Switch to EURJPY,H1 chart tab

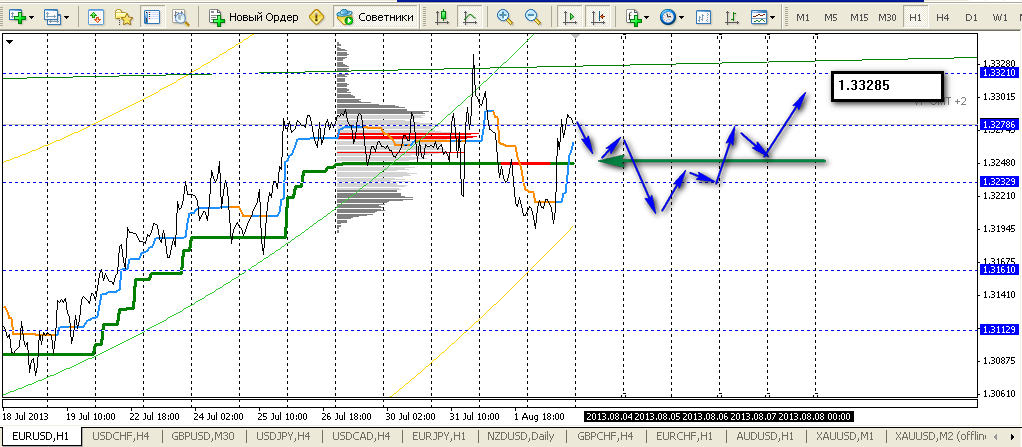(440, 435)
